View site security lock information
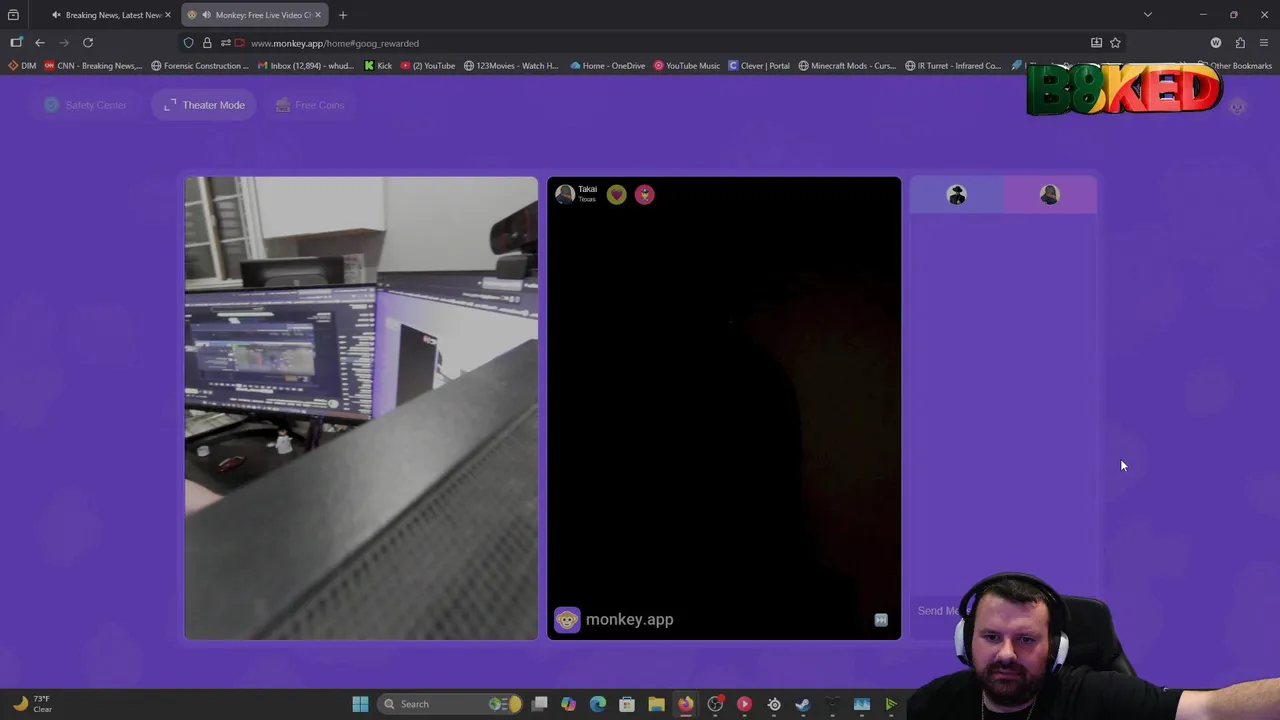 207,43
